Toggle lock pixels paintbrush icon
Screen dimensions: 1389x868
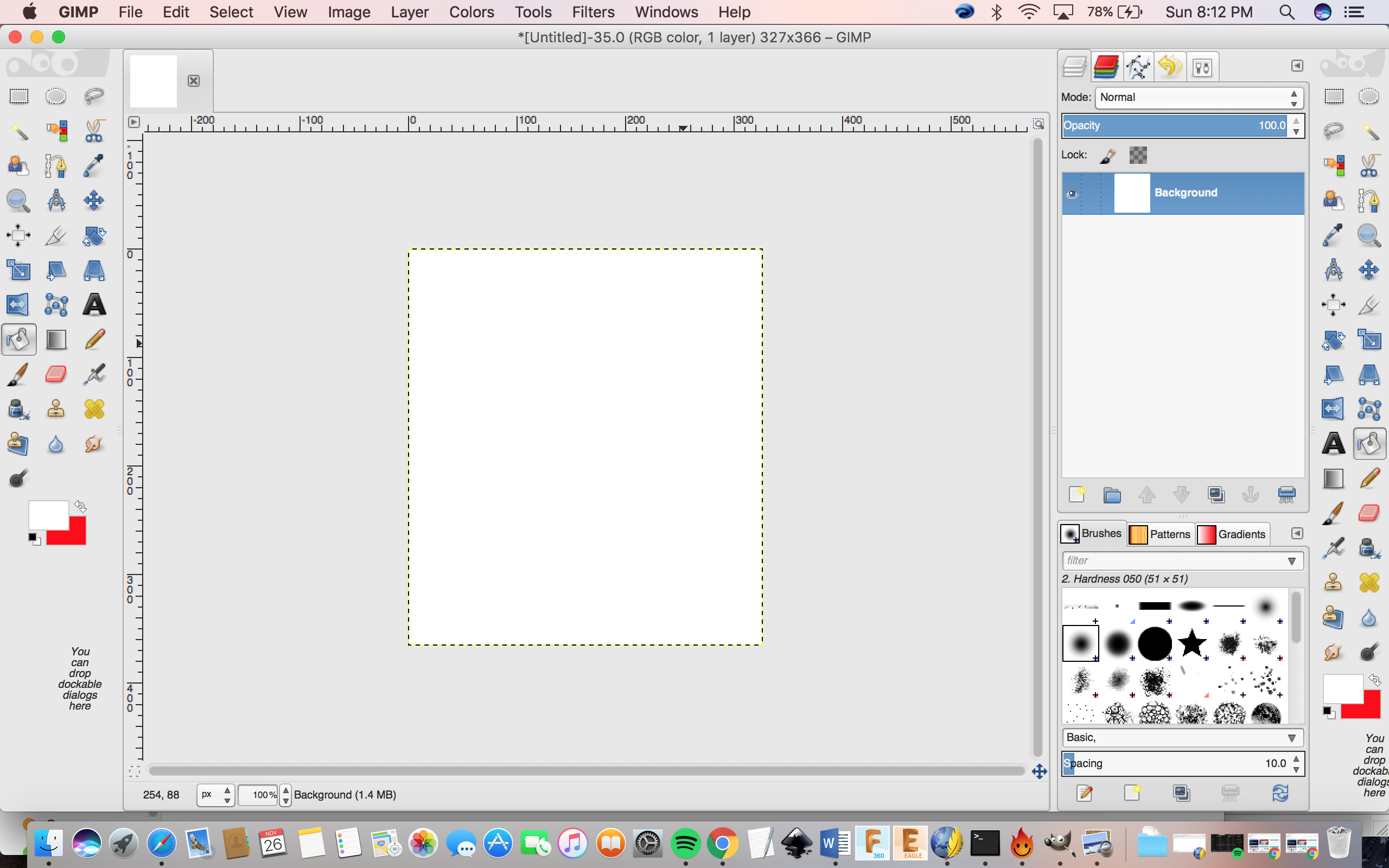point(1108,155)
